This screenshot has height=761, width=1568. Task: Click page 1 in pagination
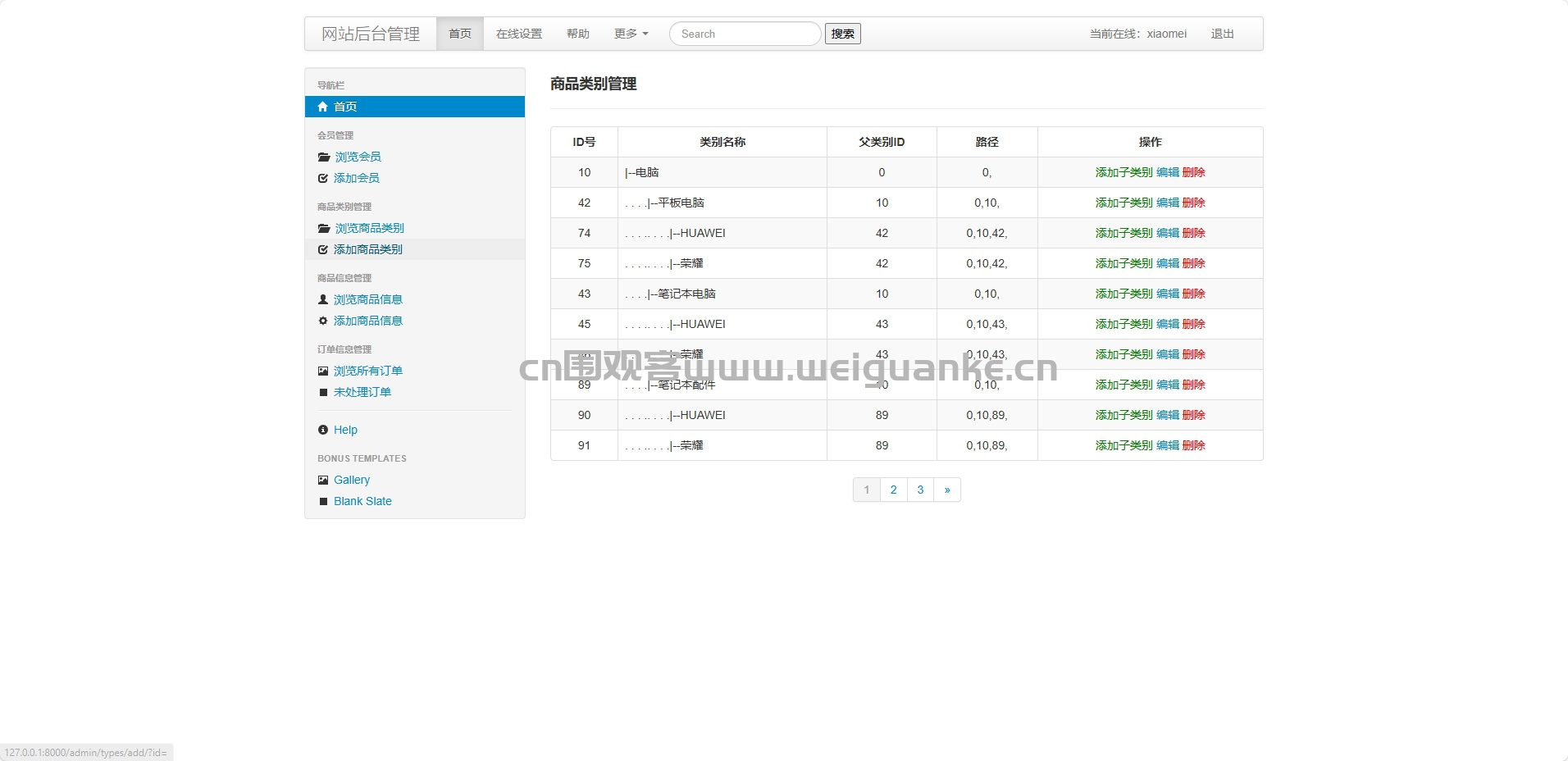867,490
